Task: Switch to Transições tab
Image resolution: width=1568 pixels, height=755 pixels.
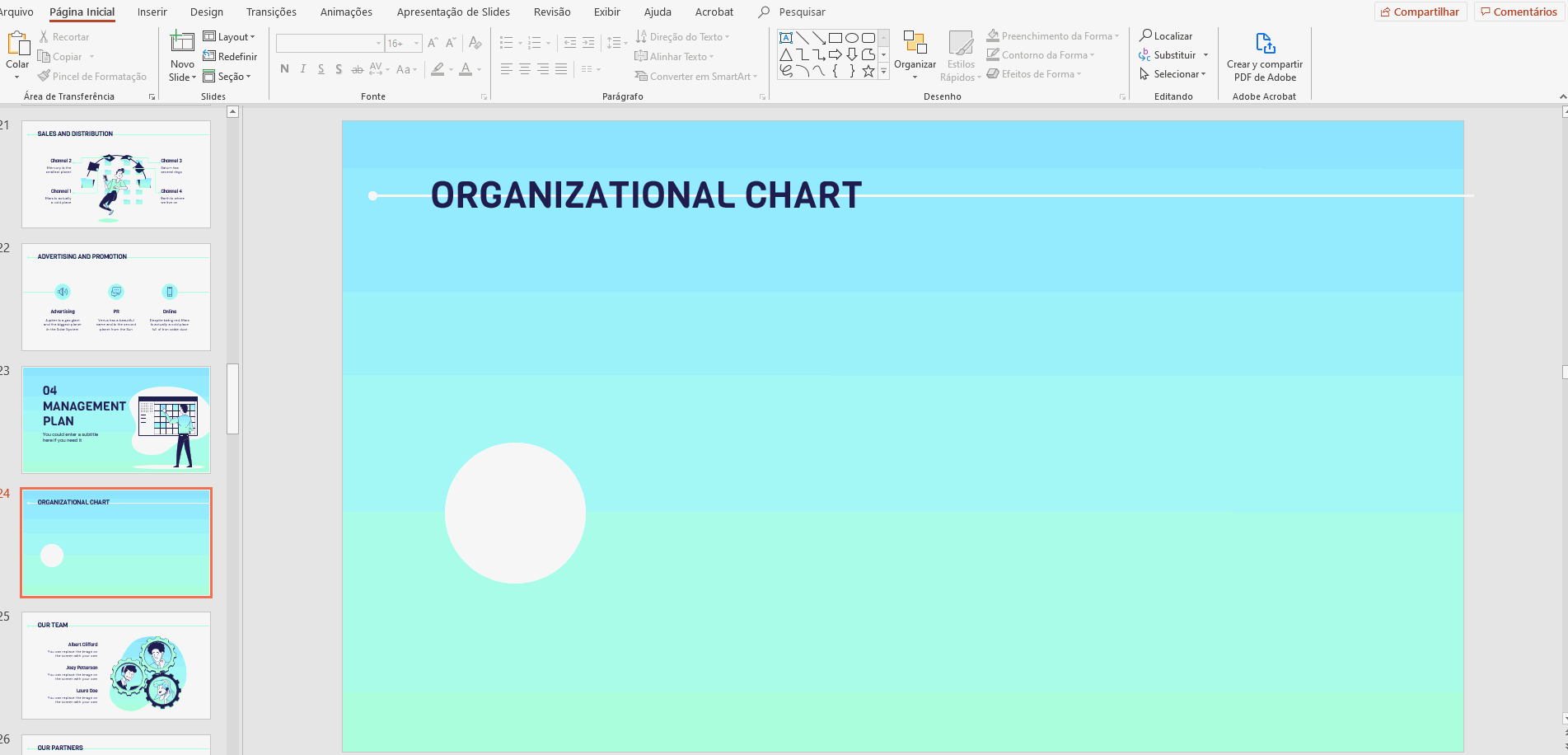Action: 271,12
